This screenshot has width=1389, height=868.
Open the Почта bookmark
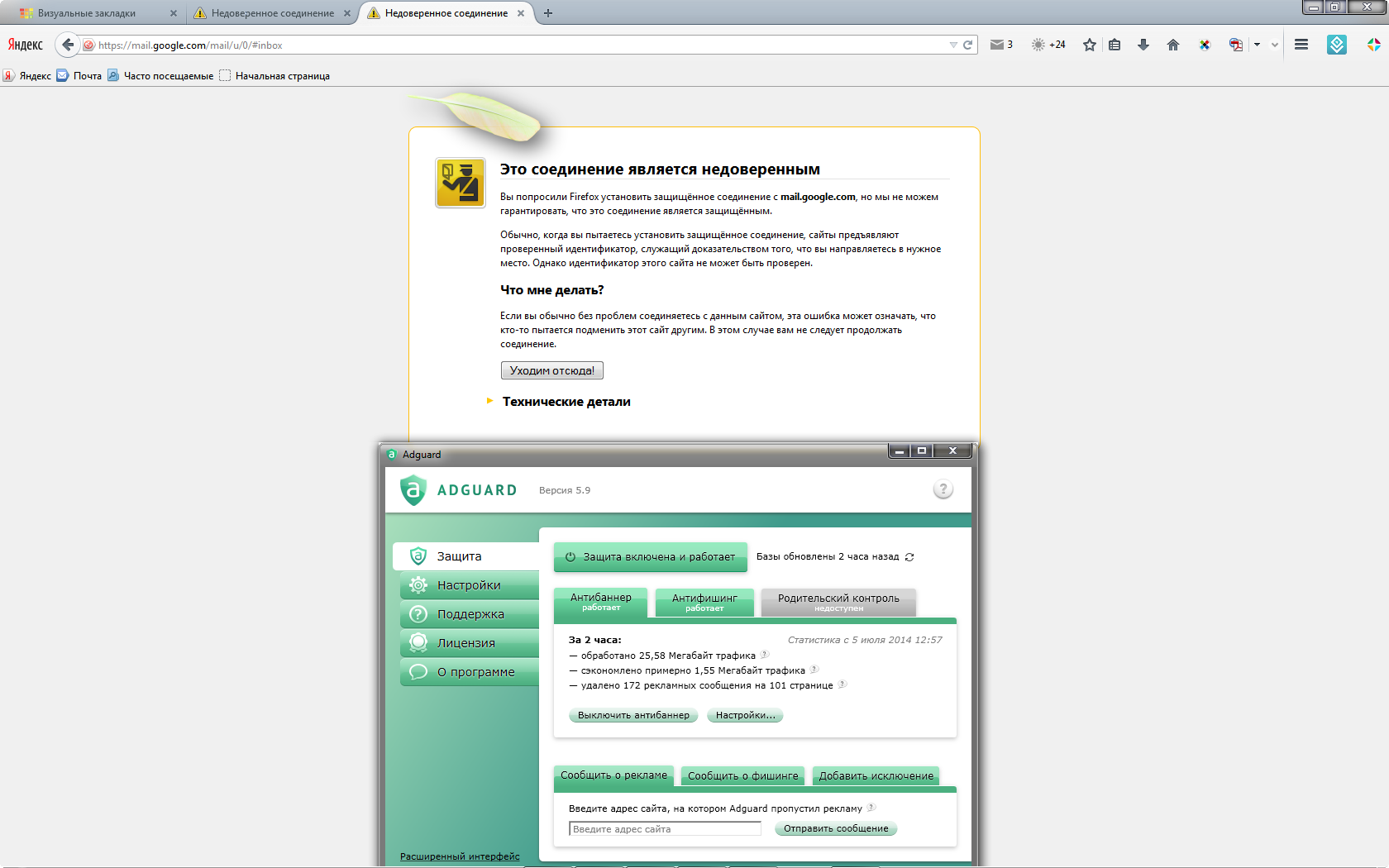pyautogui.click(x=79, y=76)
